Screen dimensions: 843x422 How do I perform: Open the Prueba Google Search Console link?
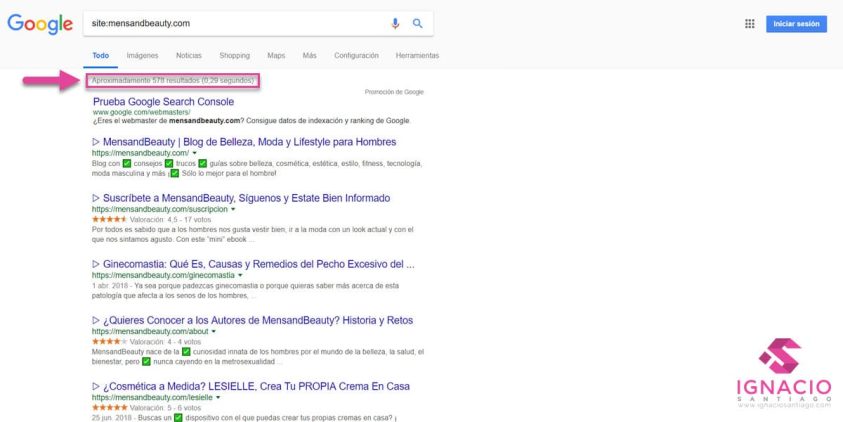pyautogui.click(x=163, y=102)
